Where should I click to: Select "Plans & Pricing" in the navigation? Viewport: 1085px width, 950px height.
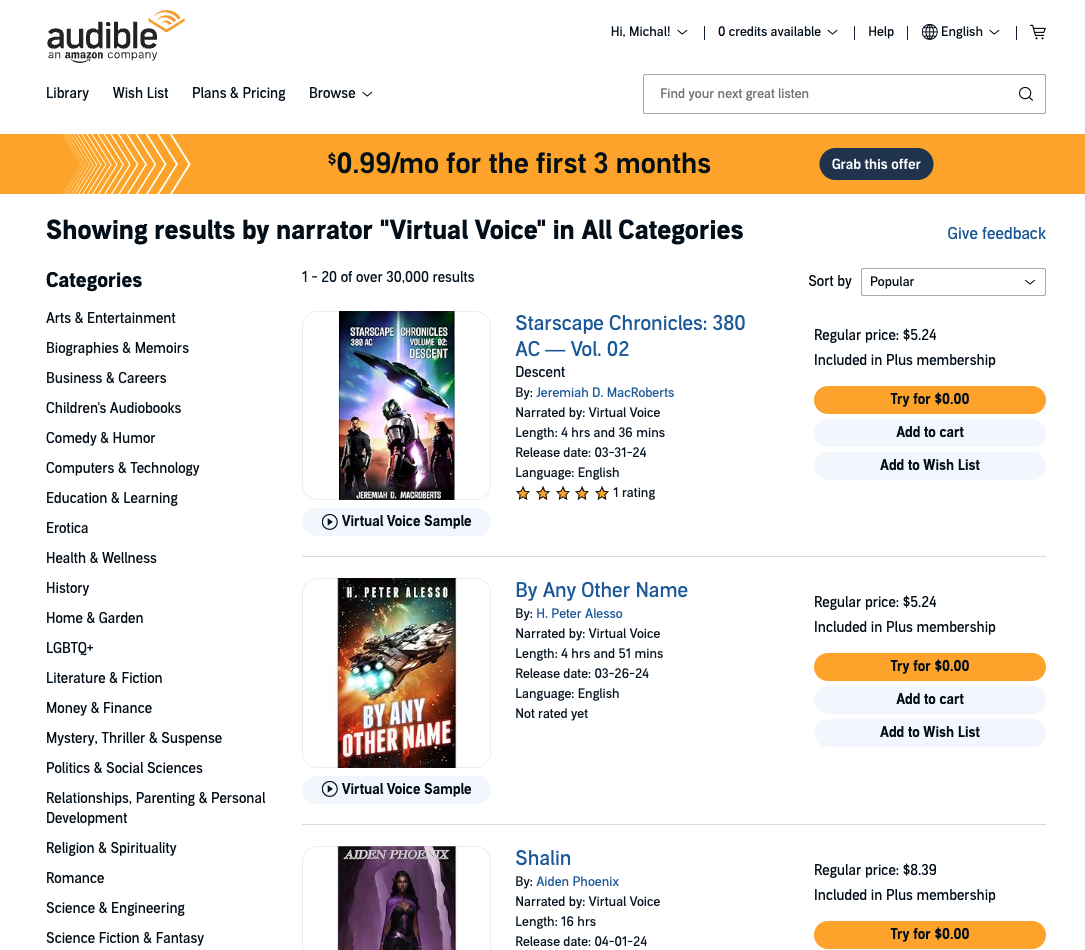coord(238,93)
